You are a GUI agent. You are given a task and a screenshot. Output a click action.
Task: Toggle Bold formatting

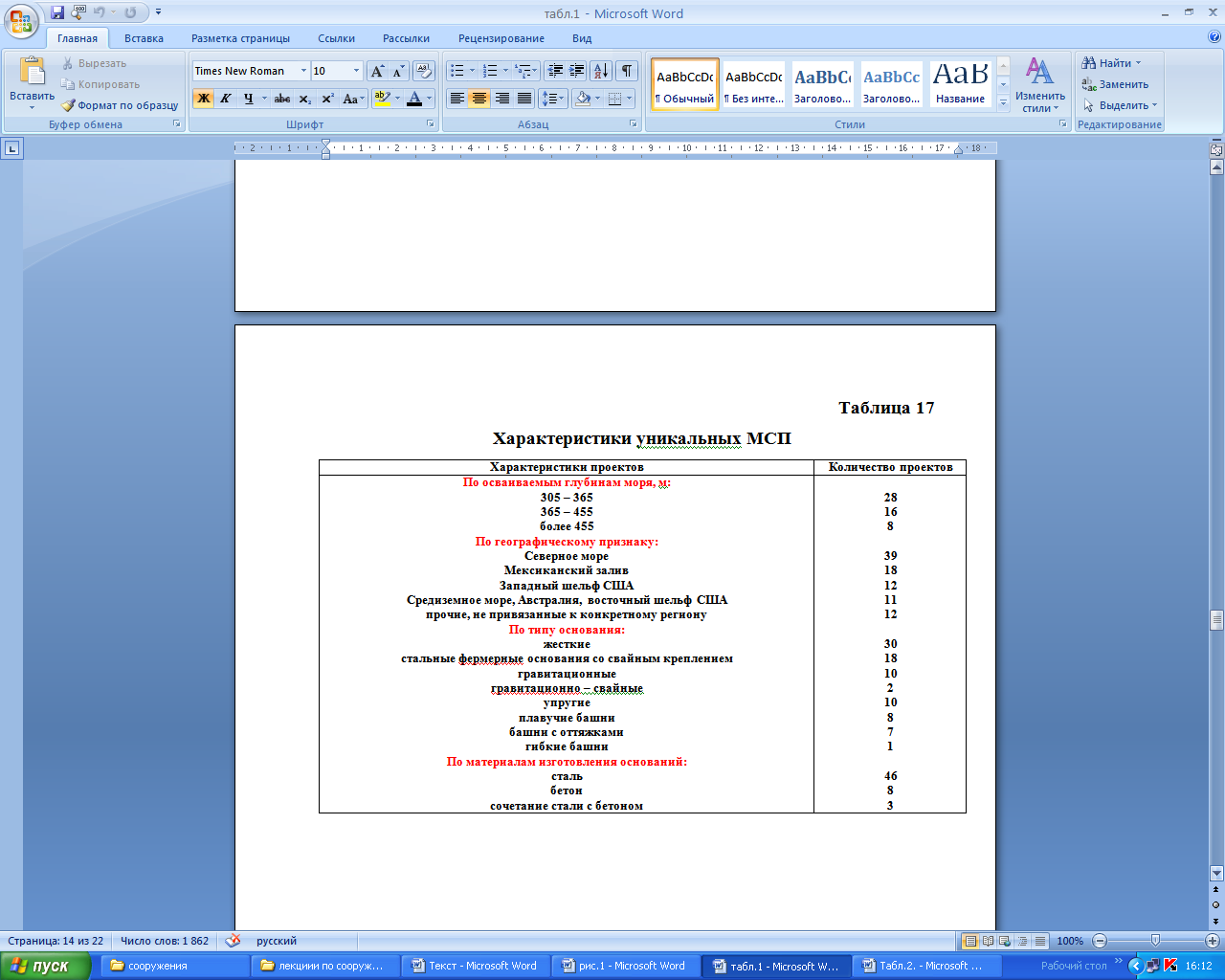[203, 99]
